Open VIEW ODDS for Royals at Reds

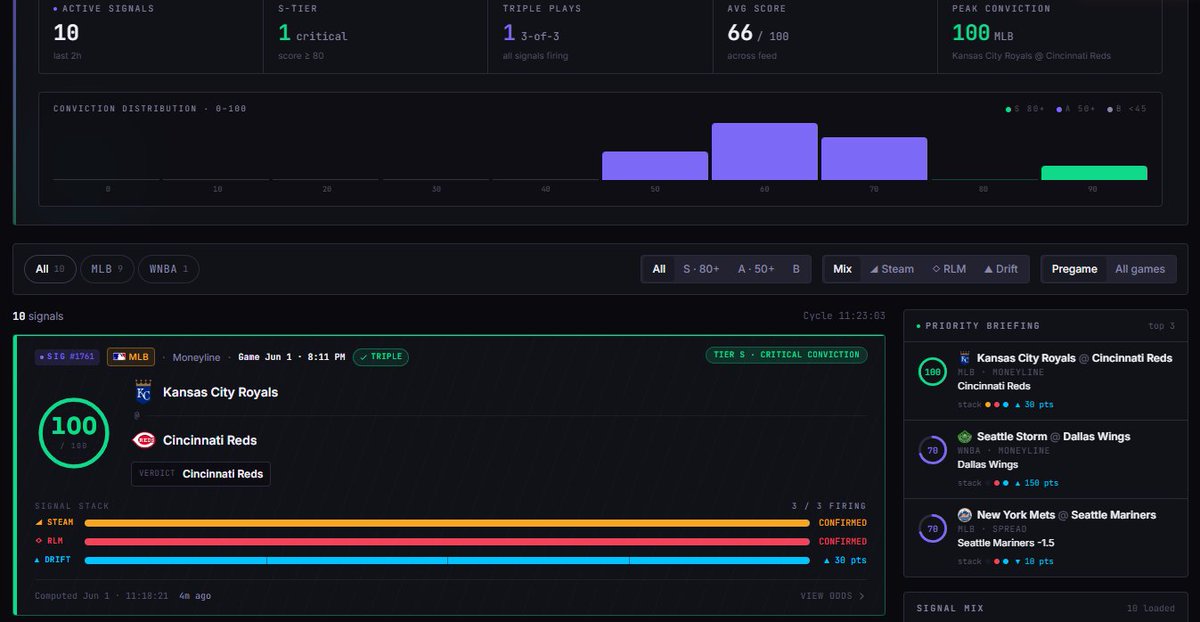(x=832, y=596)
